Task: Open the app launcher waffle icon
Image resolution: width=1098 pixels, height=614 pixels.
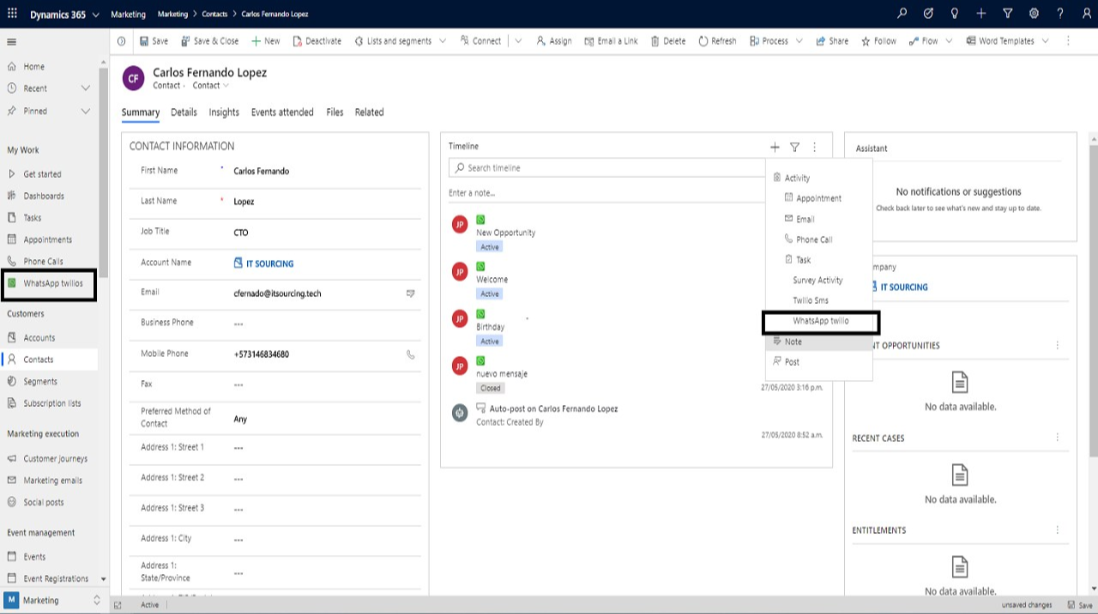Action: pyautogui.click(x=12, y=13)
